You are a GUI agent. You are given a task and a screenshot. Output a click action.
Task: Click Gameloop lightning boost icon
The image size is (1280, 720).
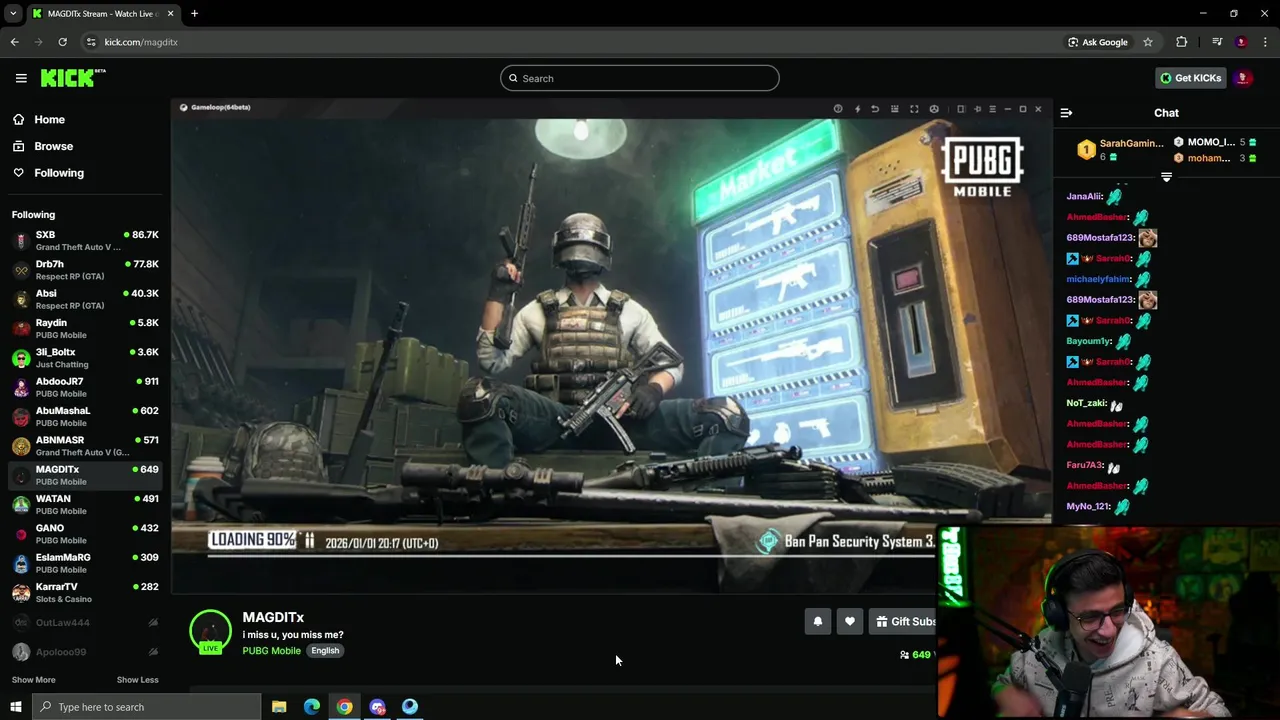point(857,109)
